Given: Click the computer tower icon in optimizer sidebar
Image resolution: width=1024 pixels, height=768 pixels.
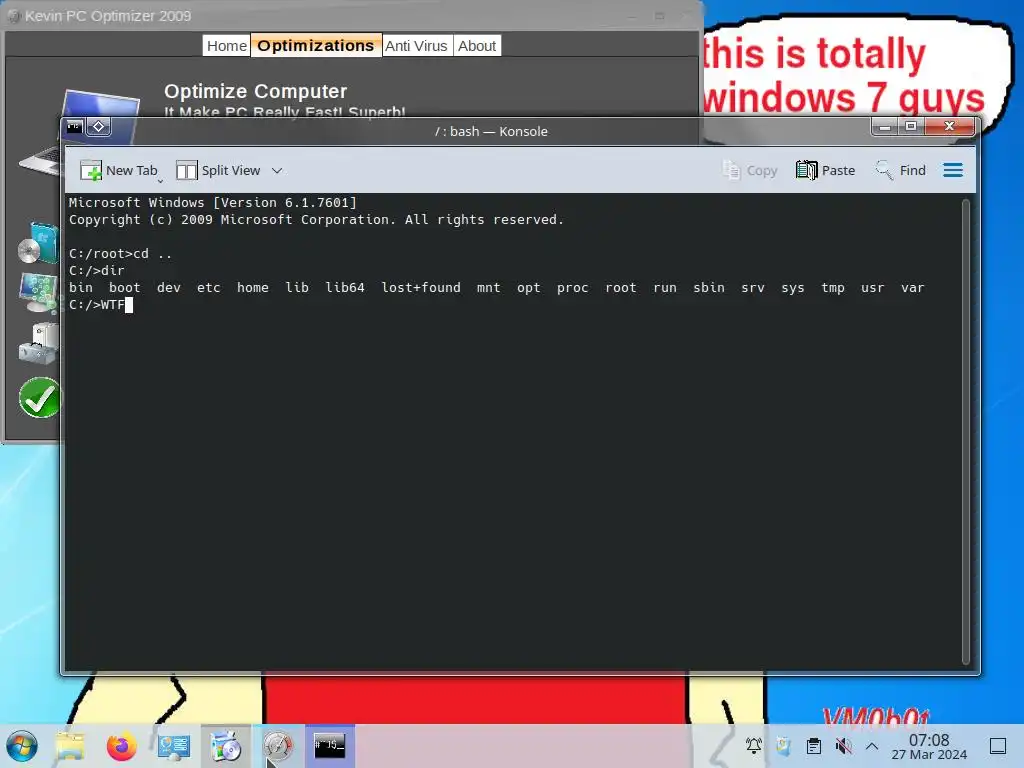Looking at the screenshot, I should point(38,343).
